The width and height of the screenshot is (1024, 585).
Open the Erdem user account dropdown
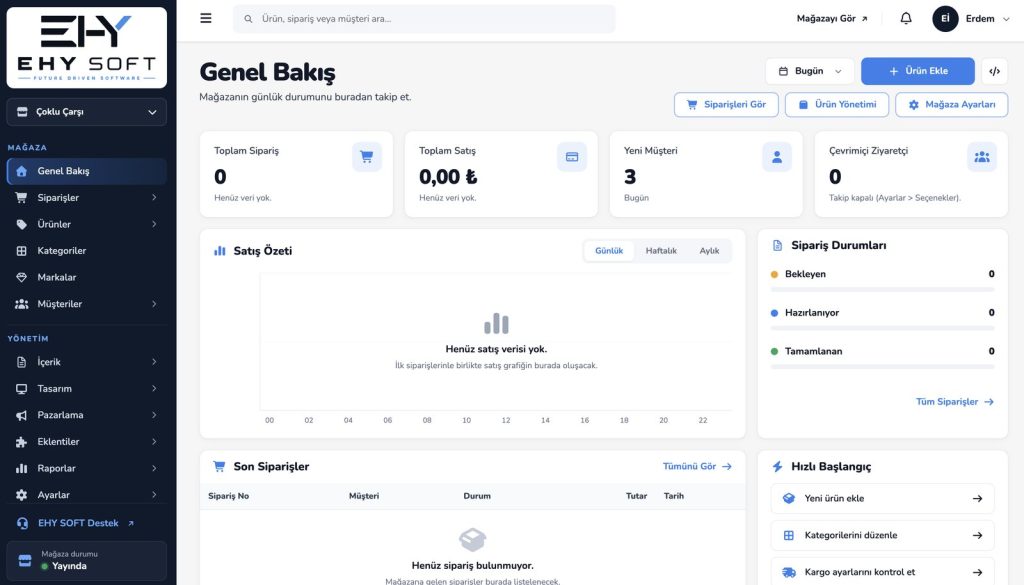[x=971, y=19]
